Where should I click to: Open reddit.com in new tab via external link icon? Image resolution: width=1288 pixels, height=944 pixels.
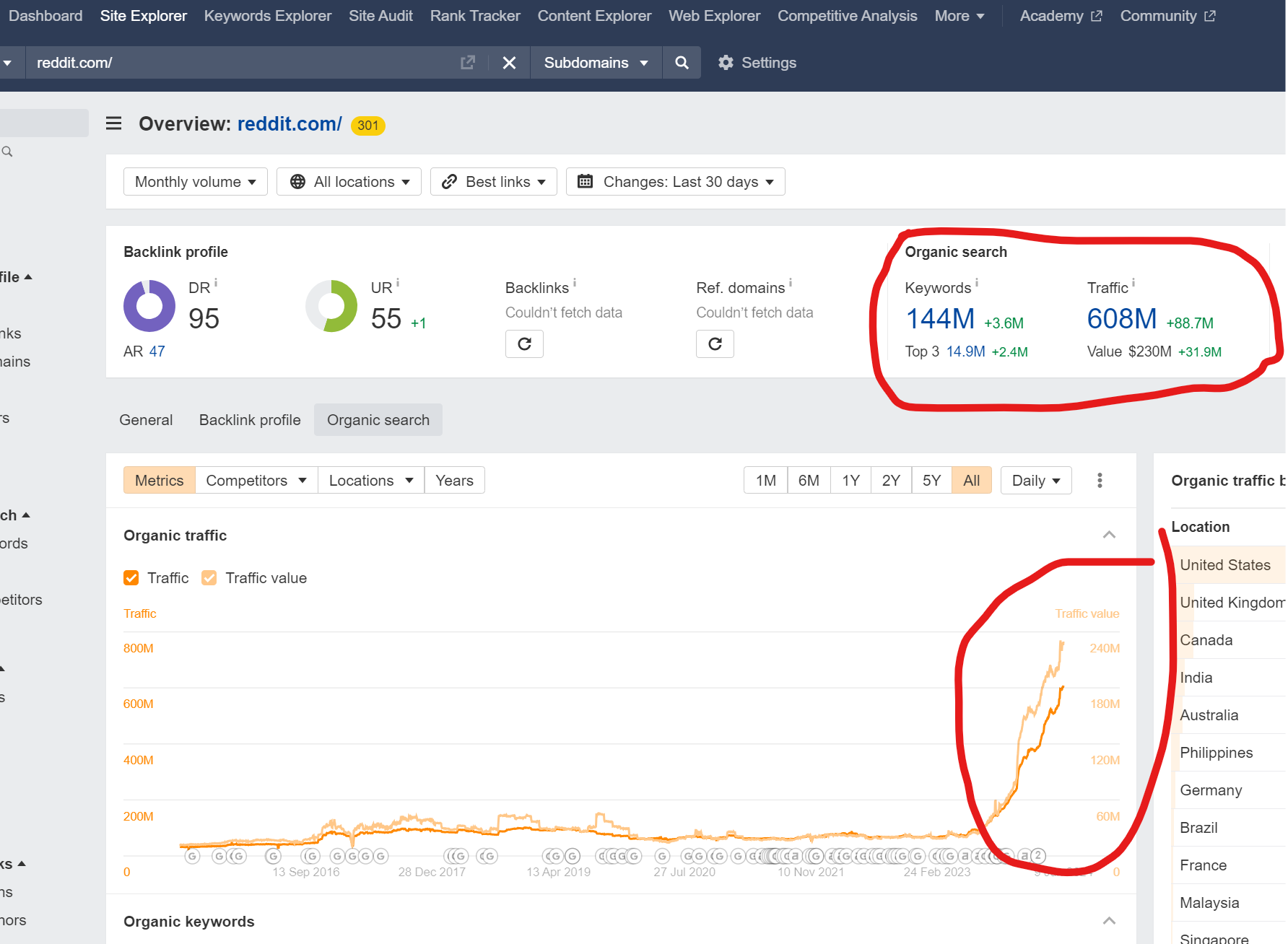(468, 63)
